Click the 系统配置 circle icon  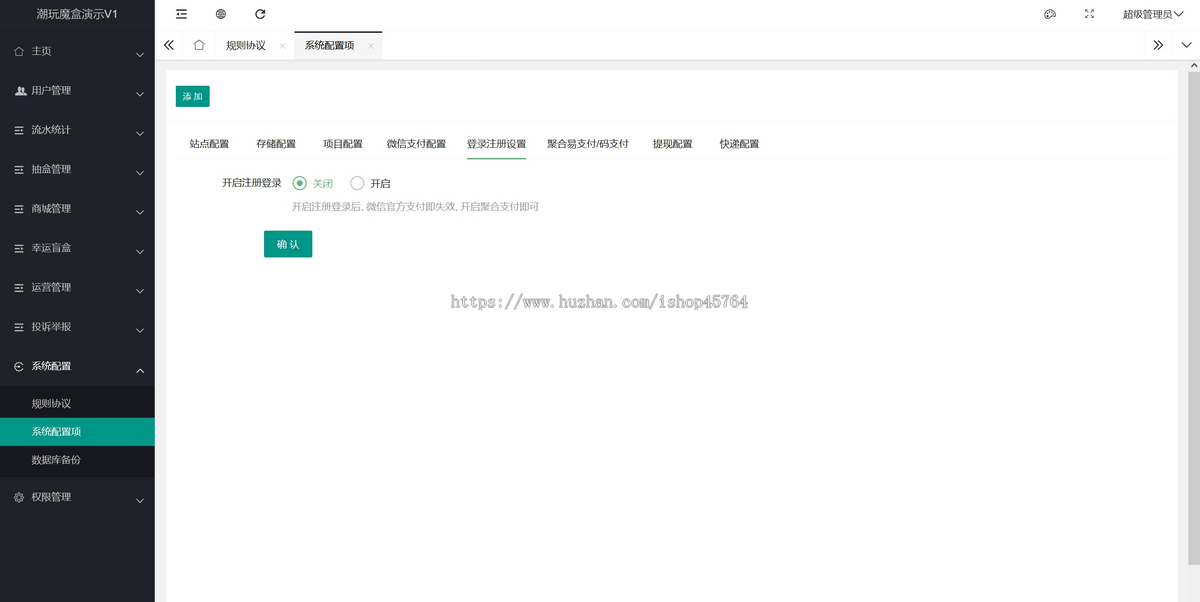(x=19, y=366)
